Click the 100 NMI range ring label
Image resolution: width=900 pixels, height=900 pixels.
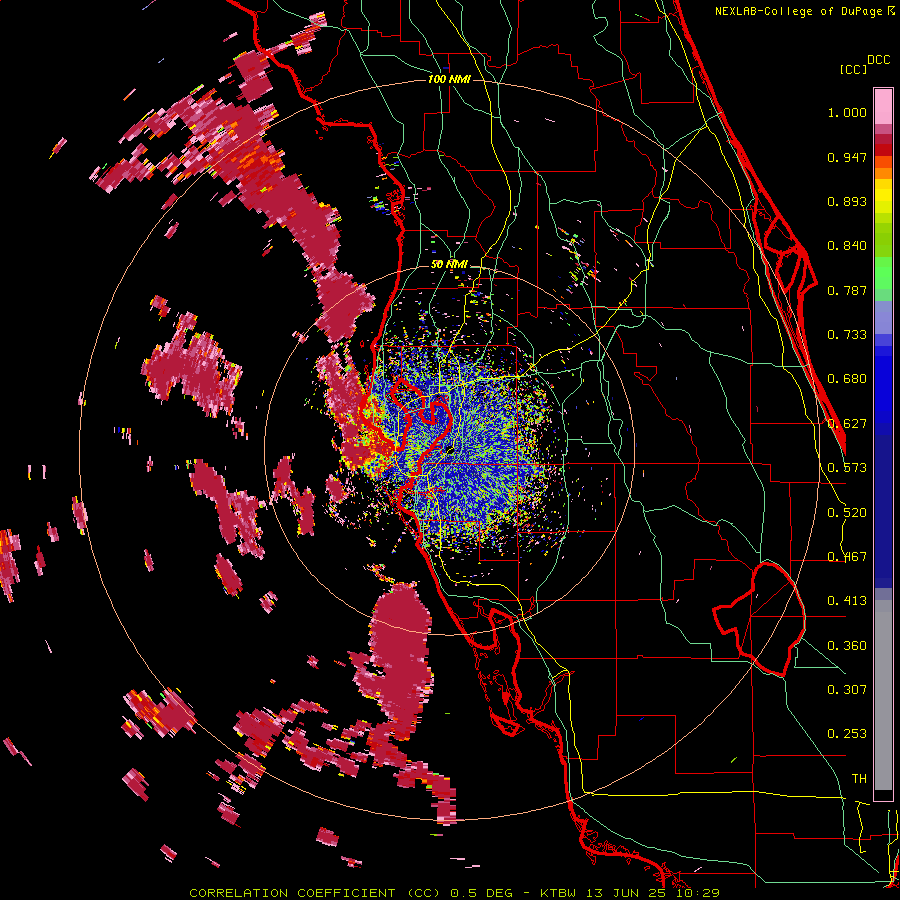[x=449, y=79]
